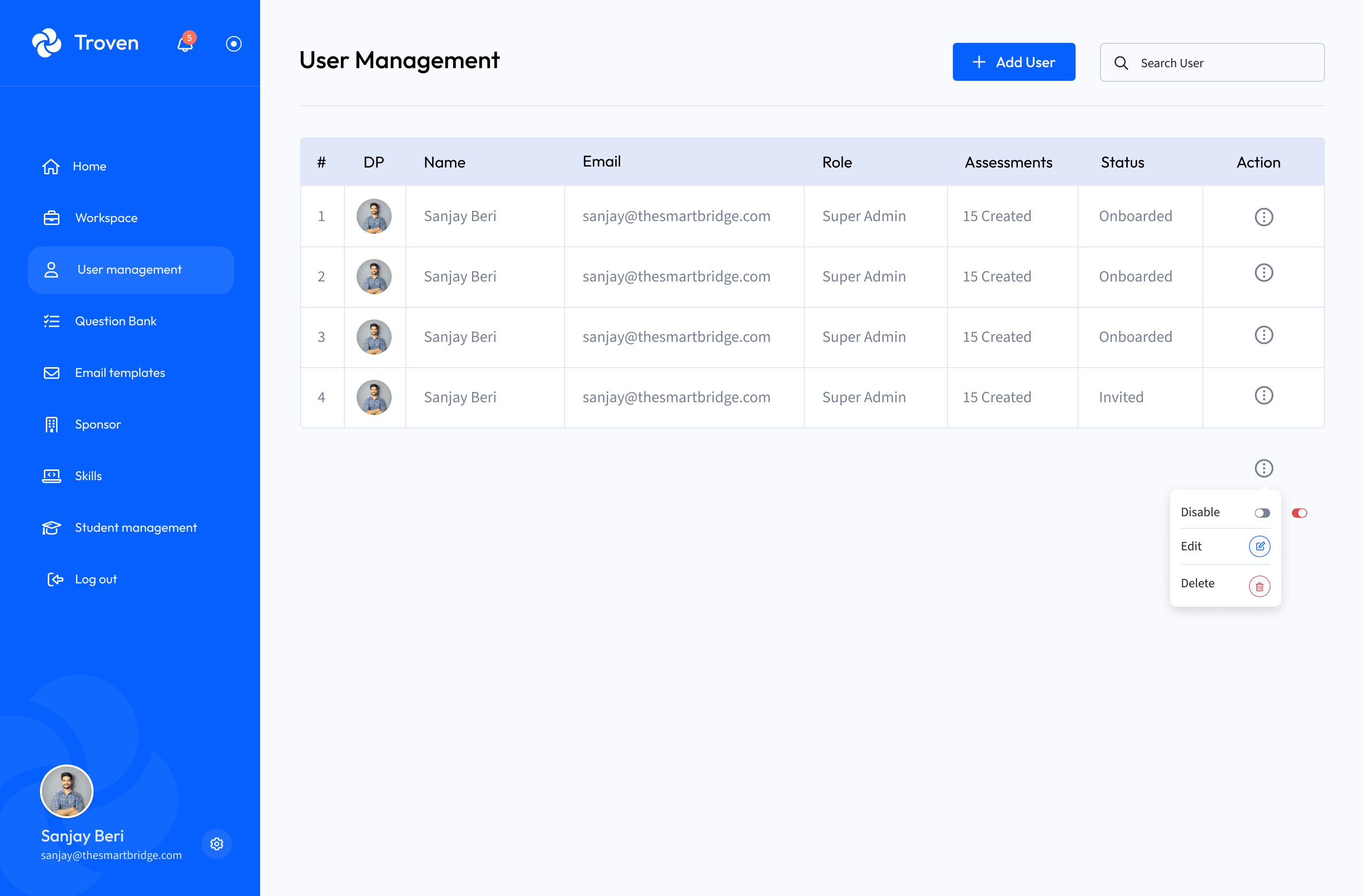Select Edit from the action menu

tap(1260, 546)
